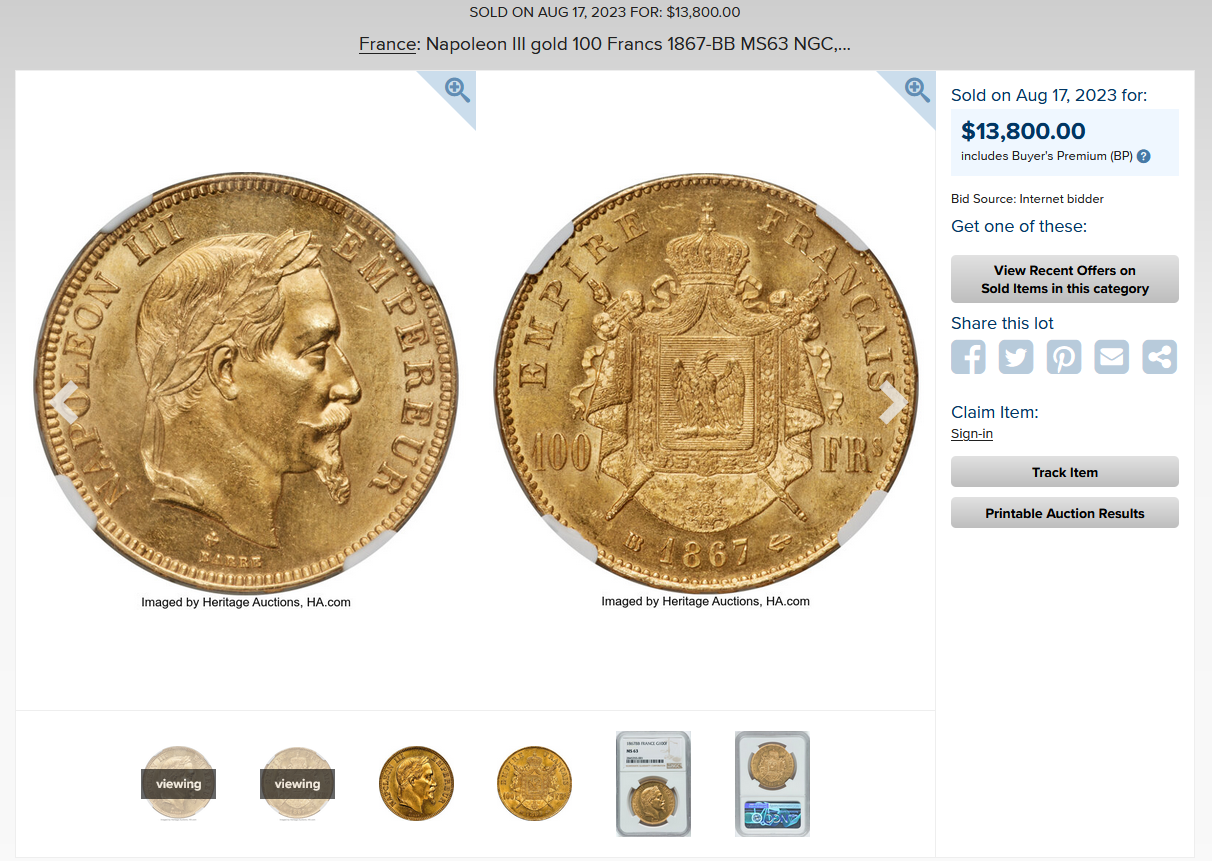
Task: Click the Track Item button
Action: coord(1065,472)
